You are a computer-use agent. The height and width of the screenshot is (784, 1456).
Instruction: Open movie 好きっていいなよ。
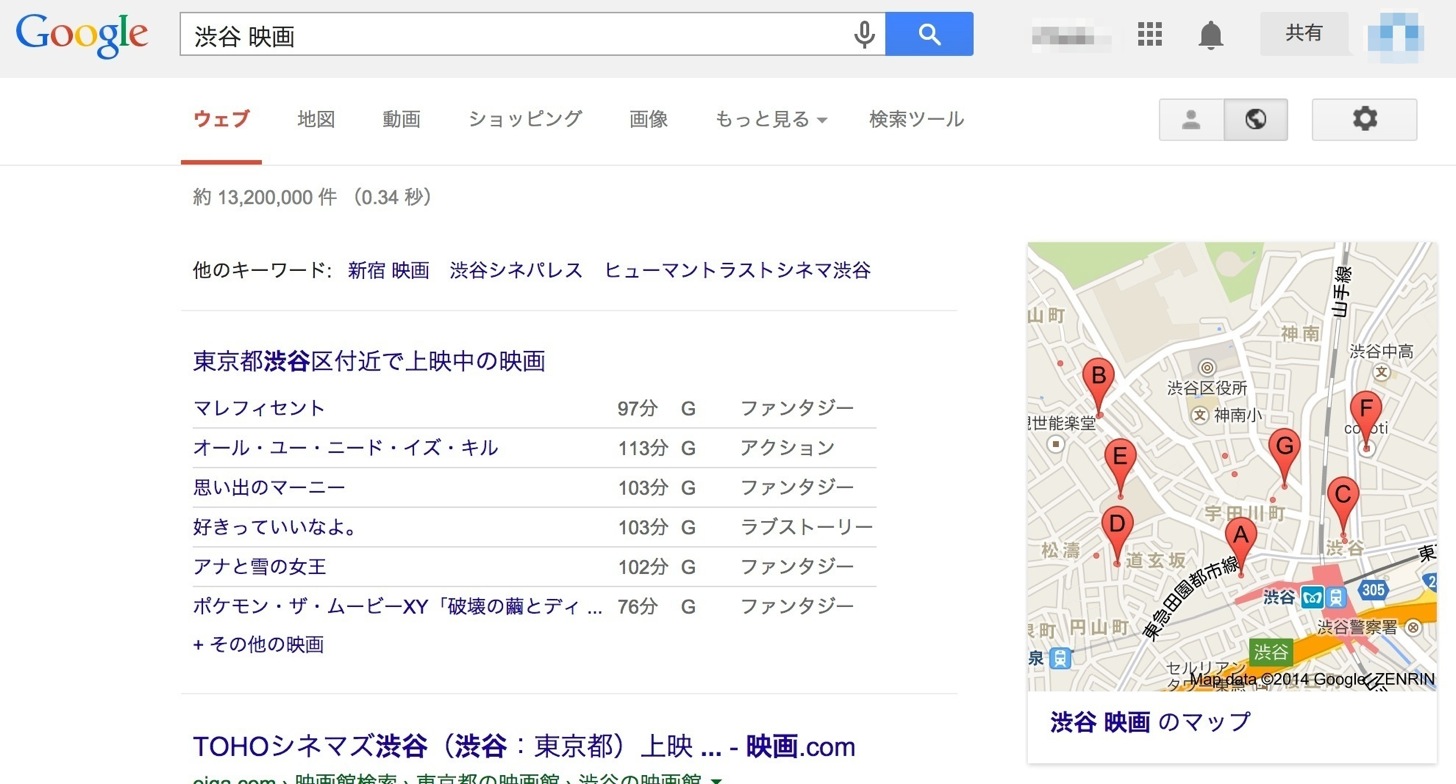tap(275, 527)
